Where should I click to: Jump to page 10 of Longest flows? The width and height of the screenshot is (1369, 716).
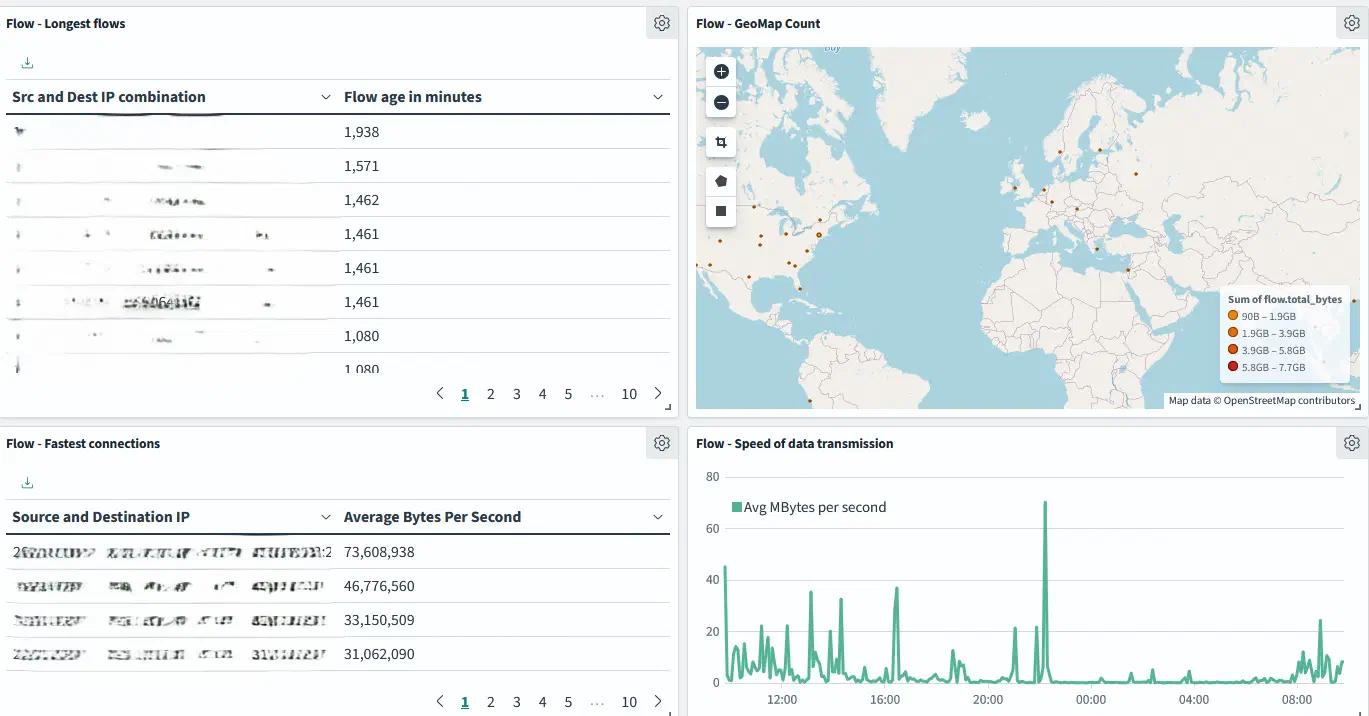629,394
